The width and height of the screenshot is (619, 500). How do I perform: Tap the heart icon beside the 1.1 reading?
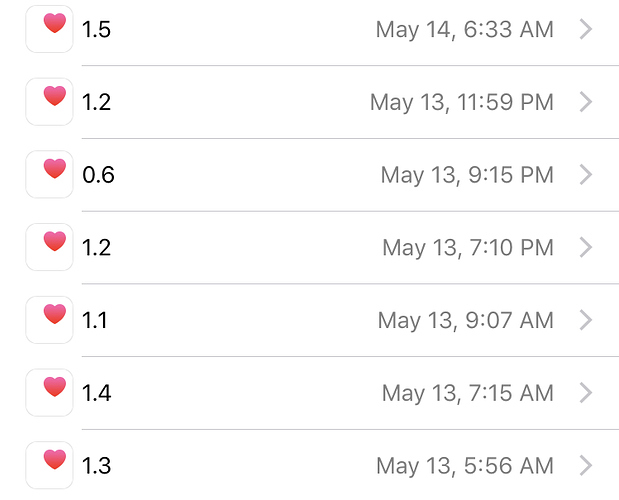pyautogui.click(x=49, y=320)
